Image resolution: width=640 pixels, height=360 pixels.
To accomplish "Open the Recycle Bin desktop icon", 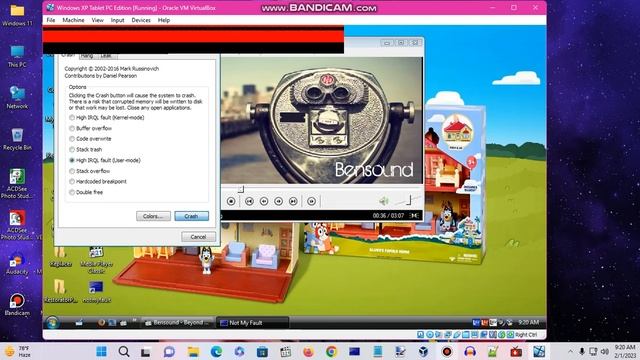I will point(17,139).
